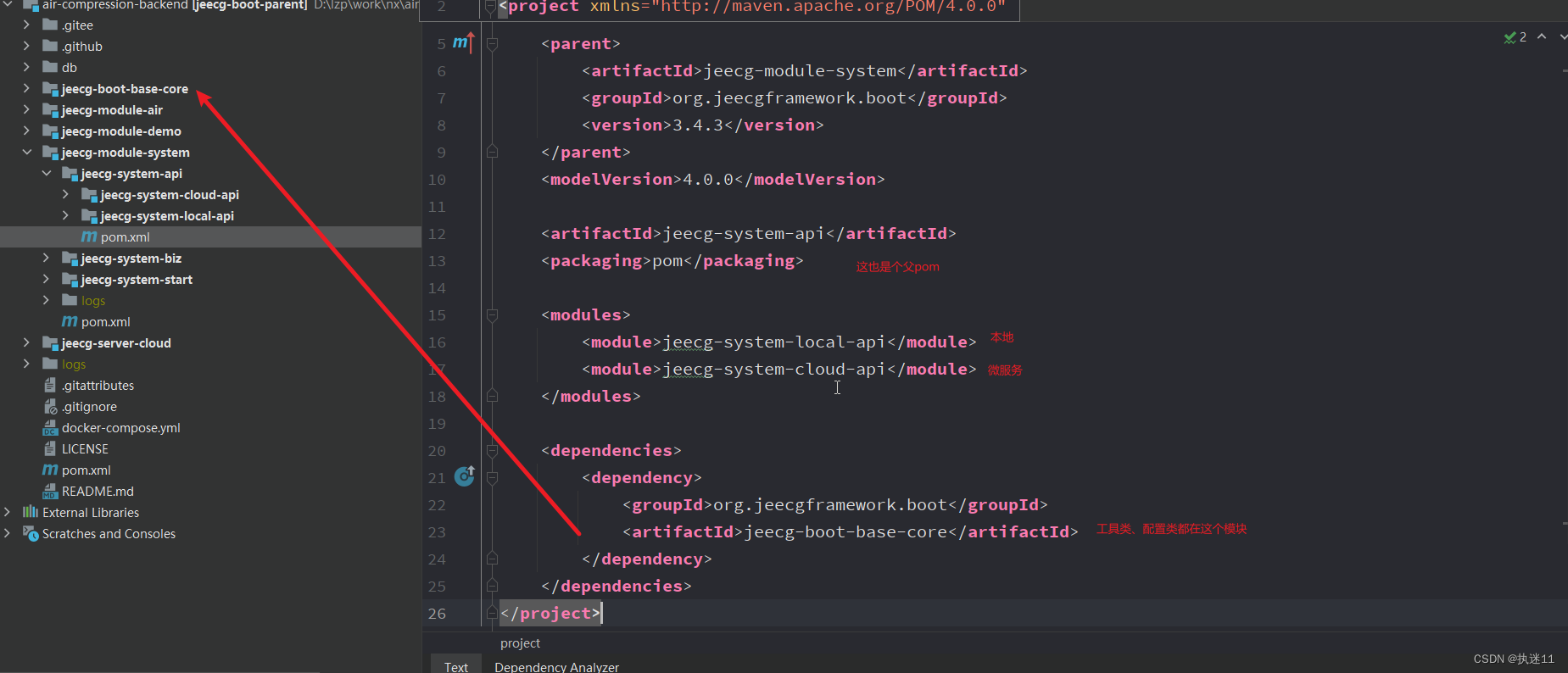1568x673 pixels.
Task: Click Maven reload gutter icon line 5
Action: pos(463,42)
